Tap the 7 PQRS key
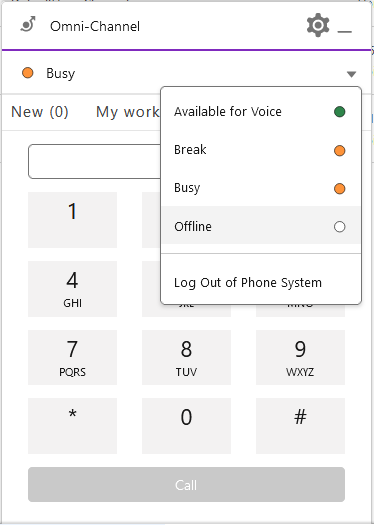The height and width of the screenshot is (525, 374). [x=72, y=357]
